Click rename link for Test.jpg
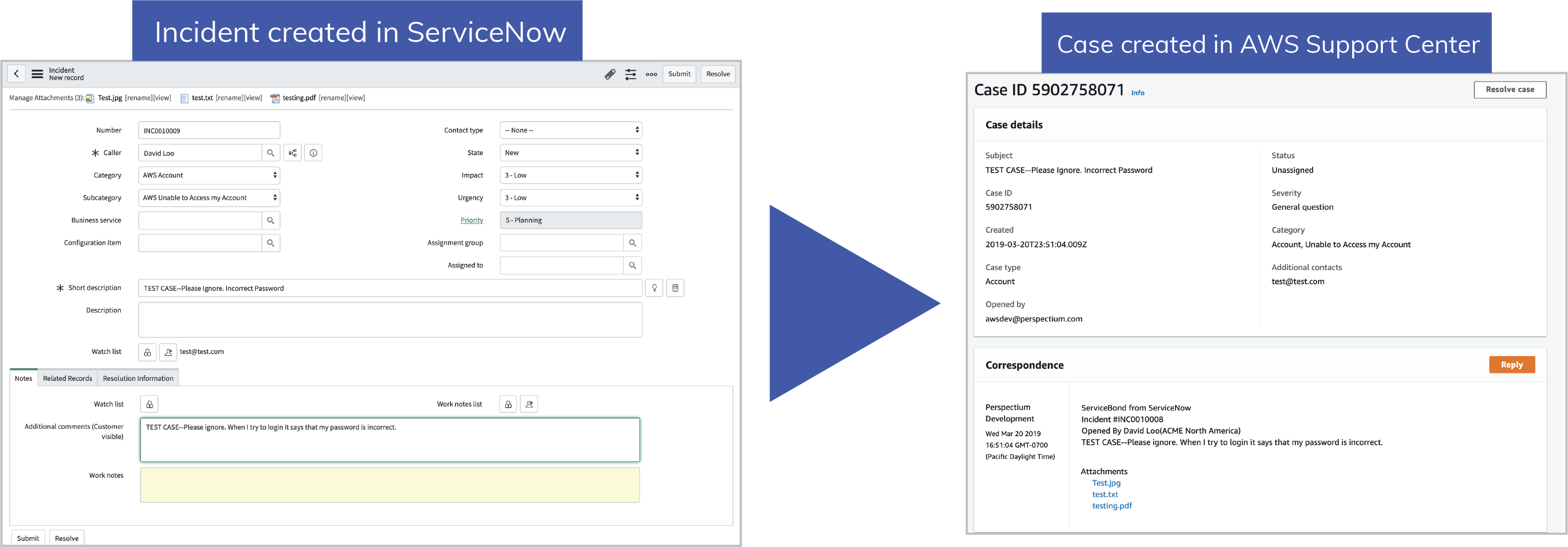 pos(138,98)
